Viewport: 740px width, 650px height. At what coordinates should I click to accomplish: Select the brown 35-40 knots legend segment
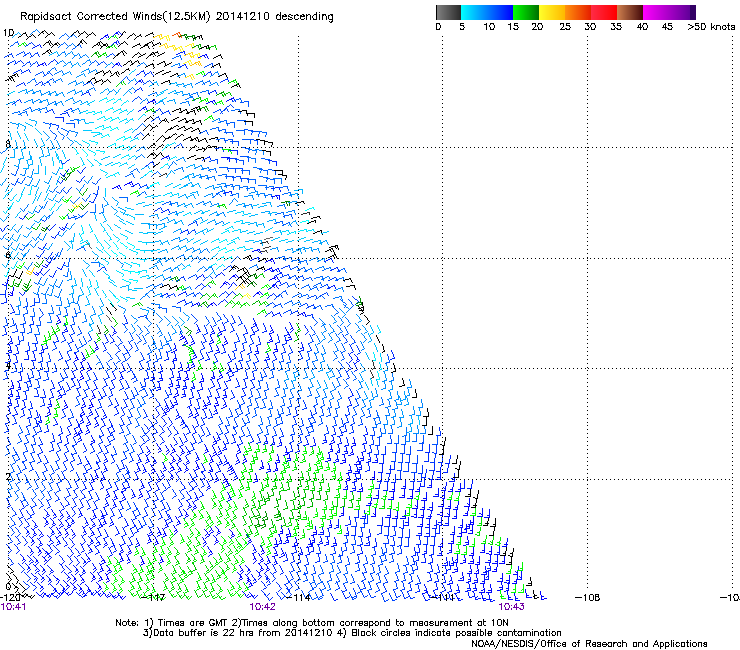[x=630, y=12]
